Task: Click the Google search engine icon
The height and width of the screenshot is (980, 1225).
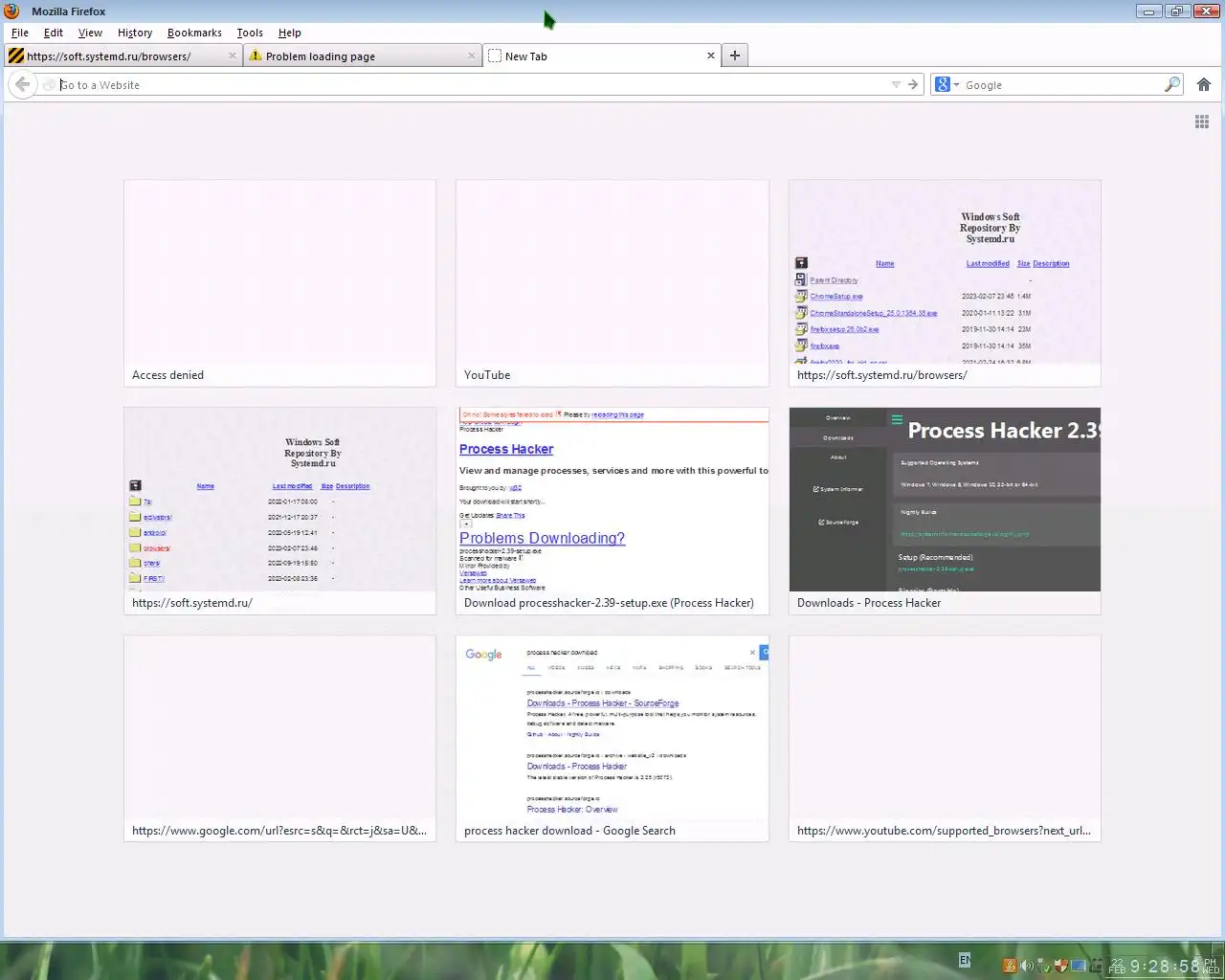Action: 943,84
